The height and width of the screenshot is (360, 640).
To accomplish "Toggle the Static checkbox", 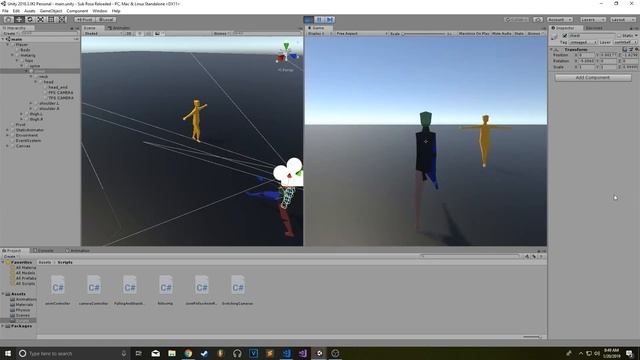I will [x=619, y=36].
